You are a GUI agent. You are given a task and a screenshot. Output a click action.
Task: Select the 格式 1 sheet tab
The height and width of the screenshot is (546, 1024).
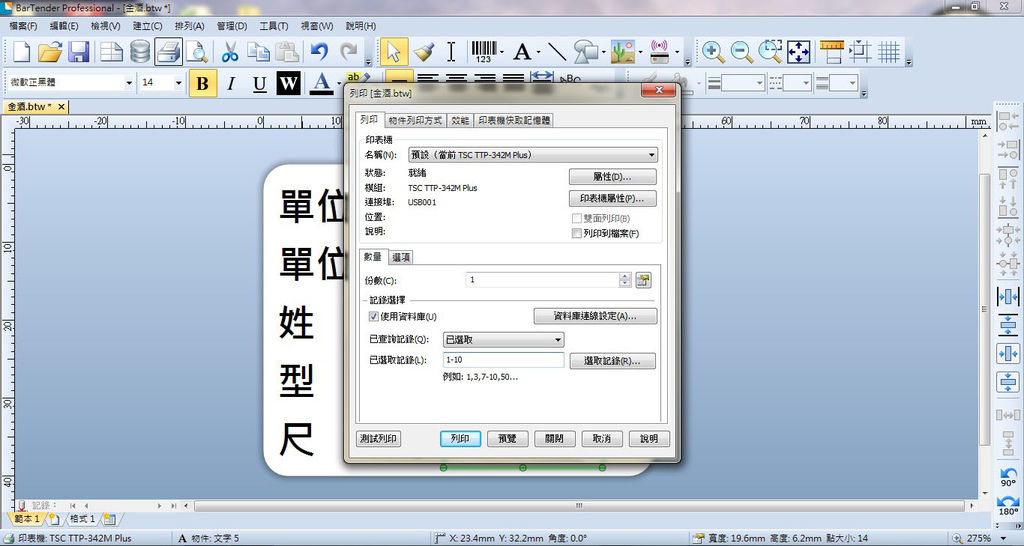(x=83, y=519)
